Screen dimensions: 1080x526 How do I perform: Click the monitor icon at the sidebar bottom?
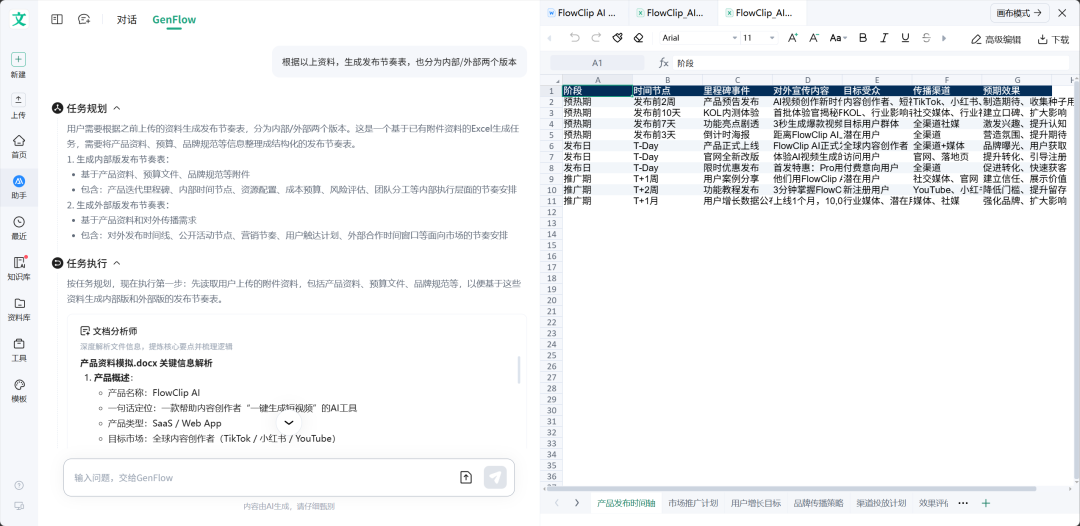(19, 506)
